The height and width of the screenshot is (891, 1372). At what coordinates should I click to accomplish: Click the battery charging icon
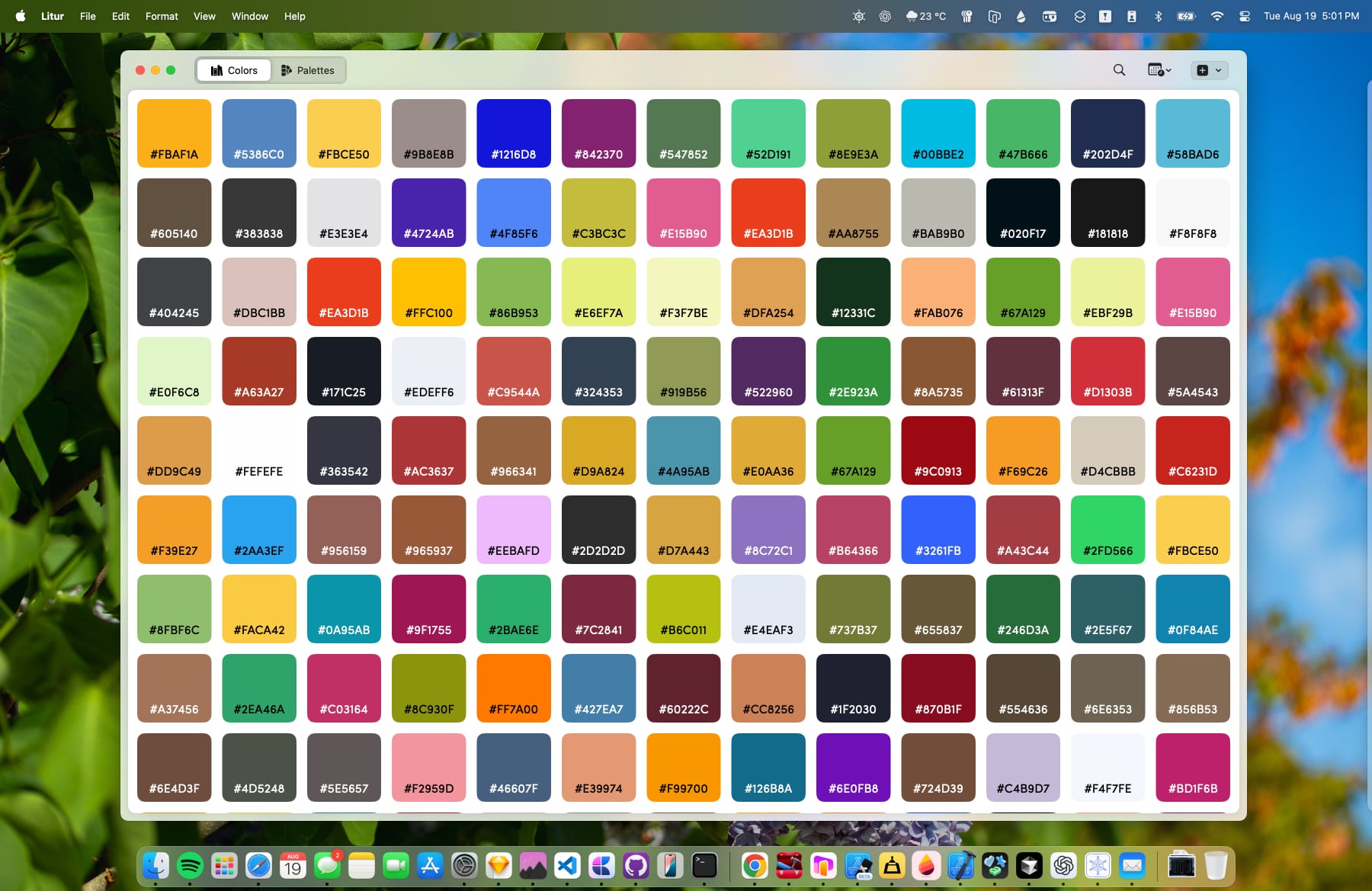point(1187,16)
